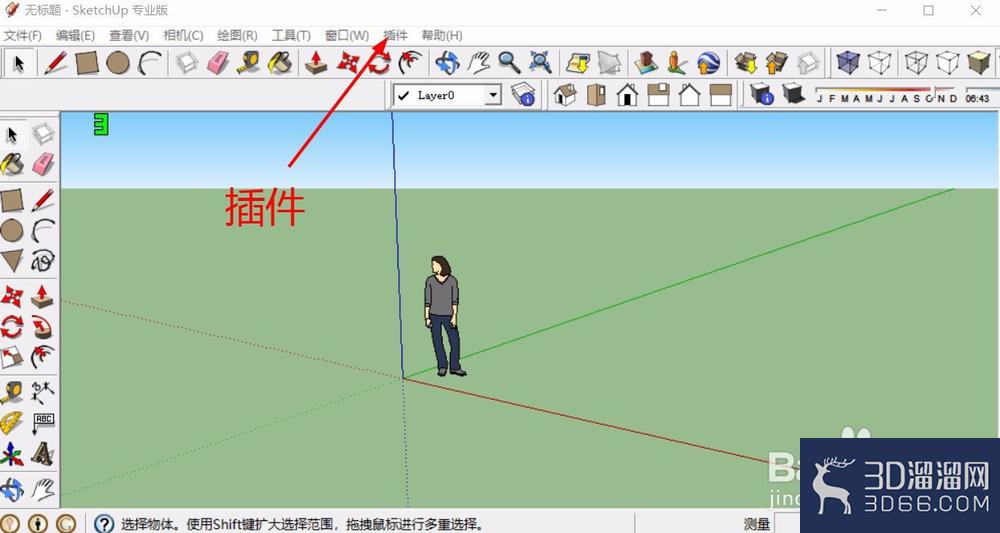
Task: Click the Tape Measure tool in top toolbar
Action: 249,62
